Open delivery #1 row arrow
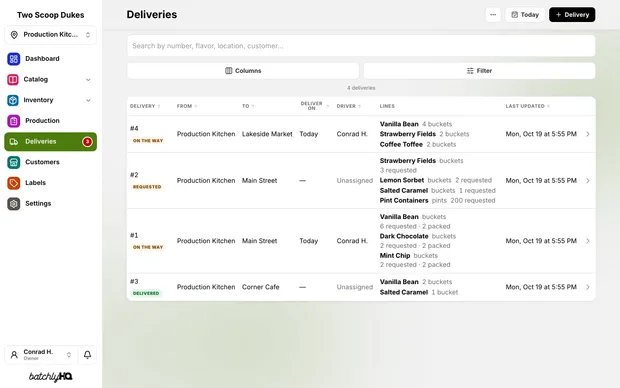Viewport: 620px width, 388px height. click(x=588, y=241)
